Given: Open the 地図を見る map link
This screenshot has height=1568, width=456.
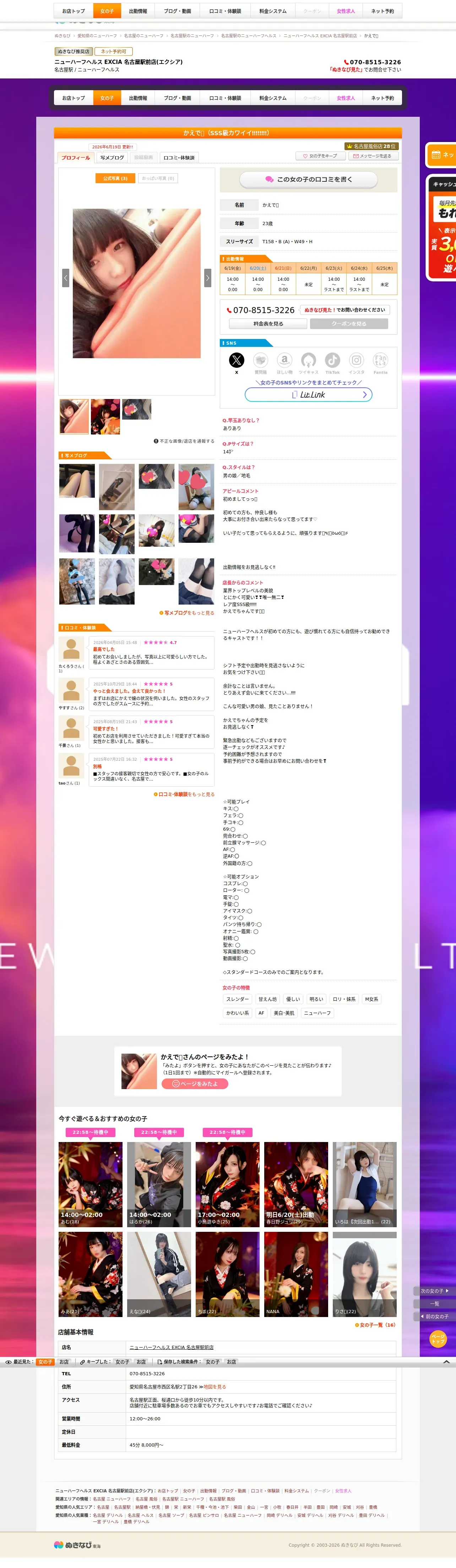Looking at the screenshot, I should point(215,1387).
